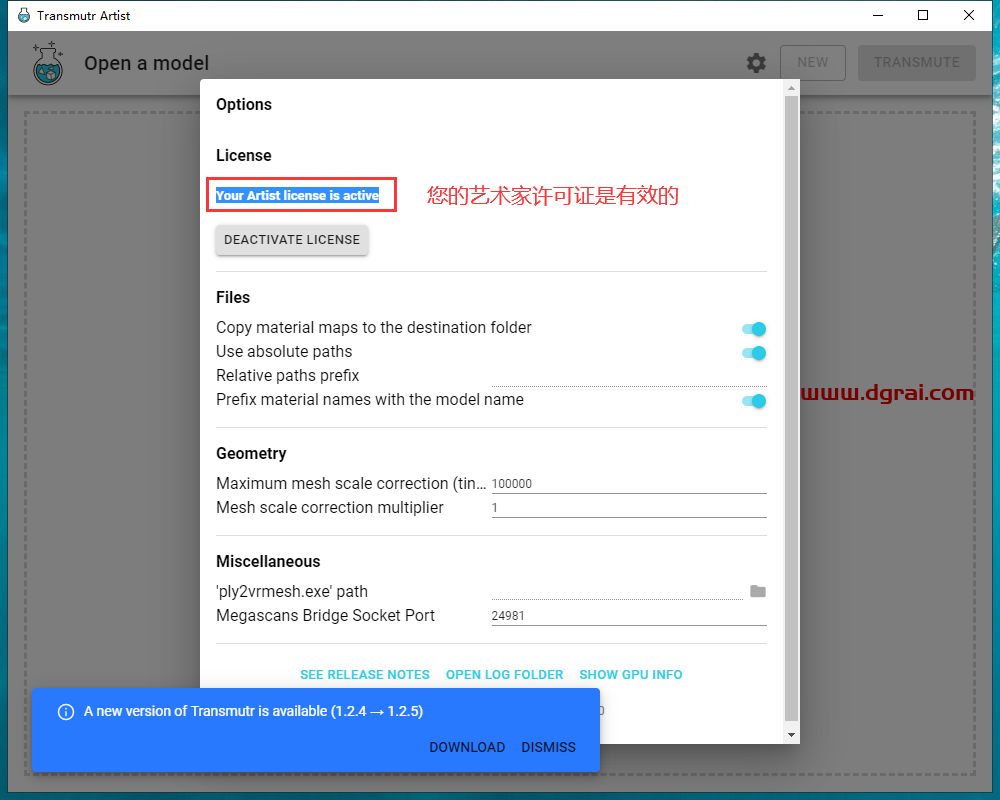Click the 'Options' dialog heading
The image size is (1000, 800).
tap(244, 105)
